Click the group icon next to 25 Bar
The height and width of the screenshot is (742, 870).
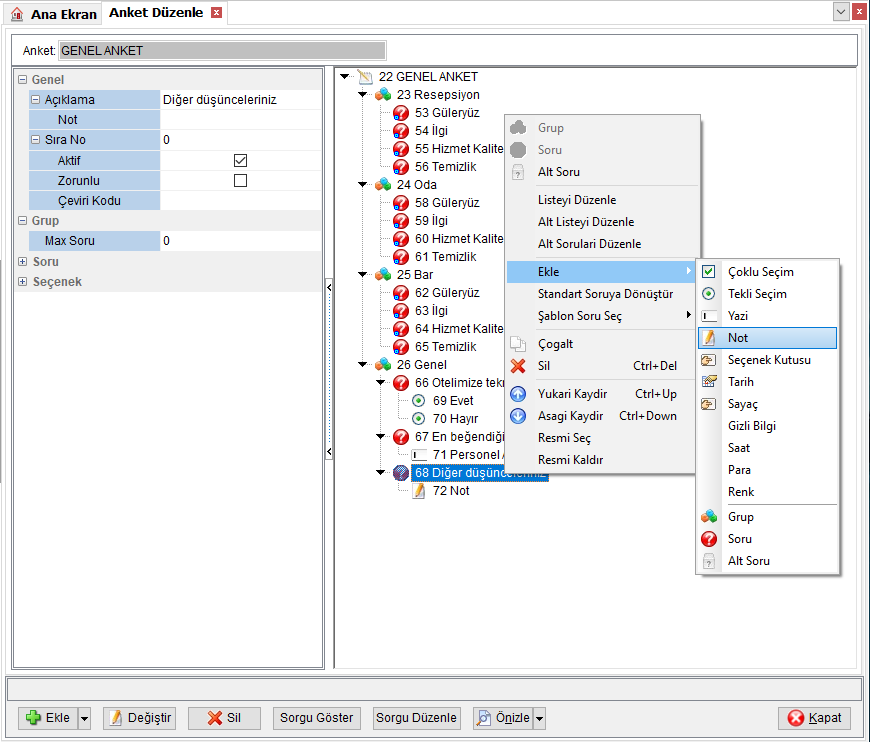(383, 275)
